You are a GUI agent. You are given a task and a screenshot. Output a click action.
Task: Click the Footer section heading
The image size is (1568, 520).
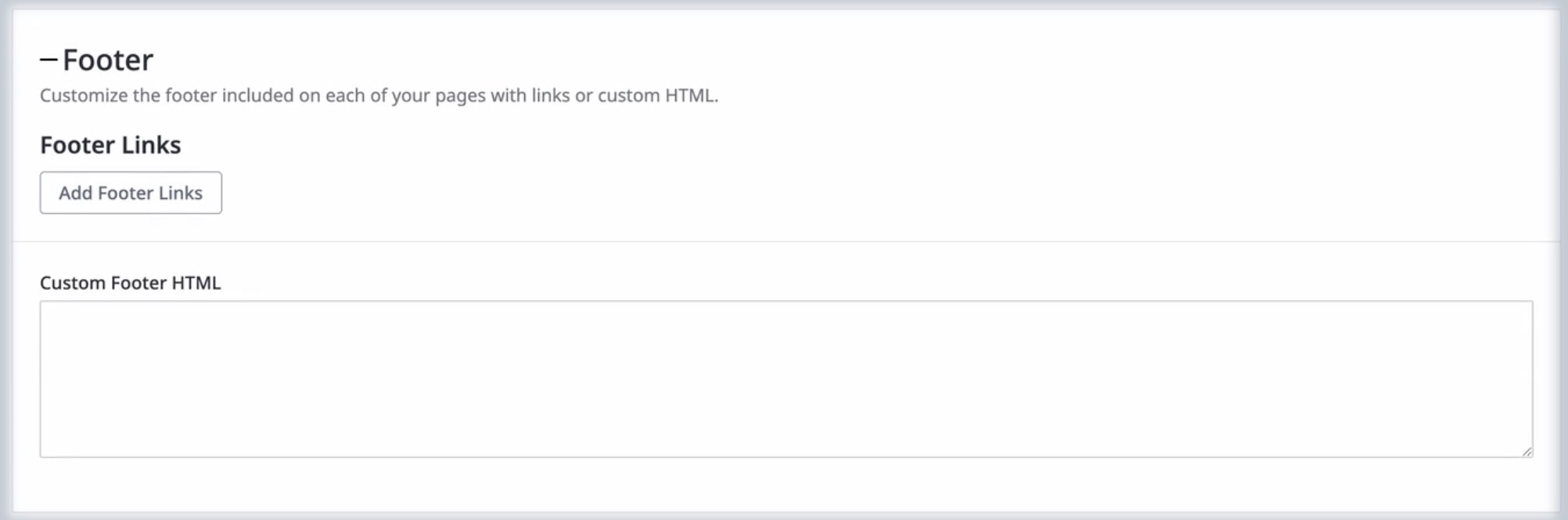[x=108, y=60]
